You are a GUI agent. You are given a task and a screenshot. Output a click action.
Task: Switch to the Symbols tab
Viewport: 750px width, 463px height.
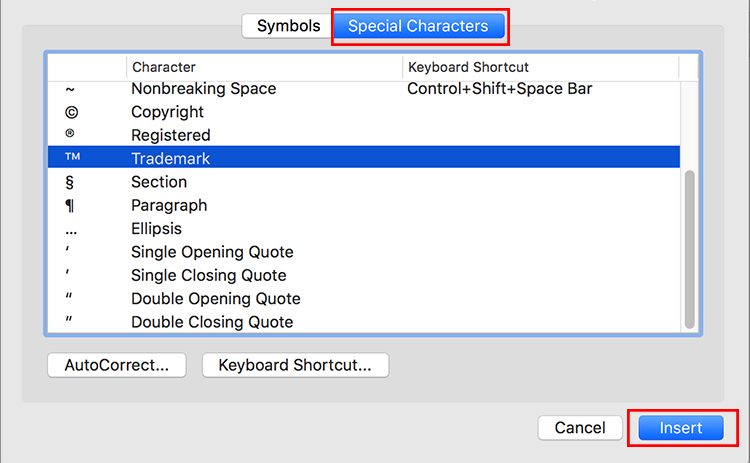[287, 26]
